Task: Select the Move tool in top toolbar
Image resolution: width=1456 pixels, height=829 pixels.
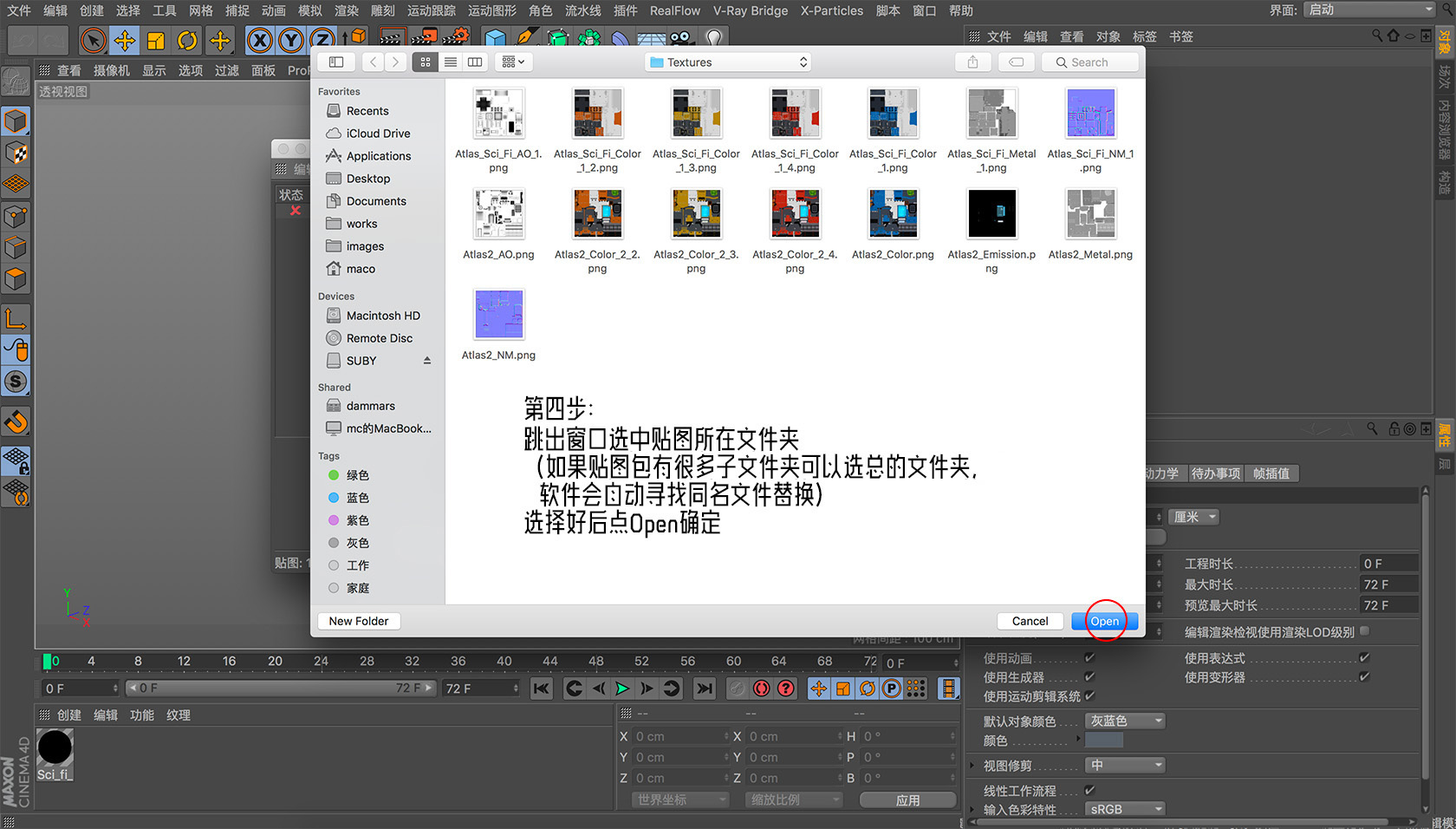Action: (125, 41)
